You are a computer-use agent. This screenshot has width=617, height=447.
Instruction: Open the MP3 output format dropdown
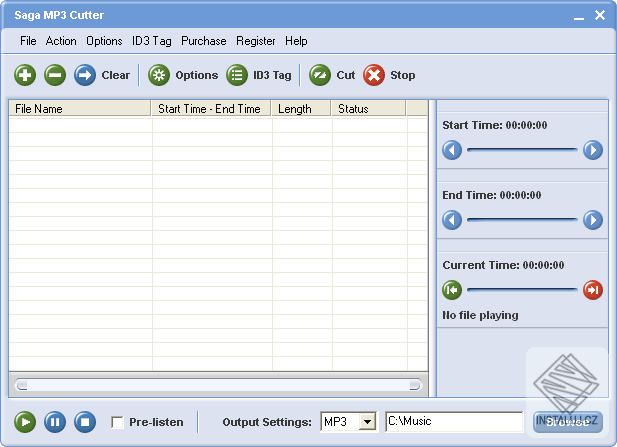367,422
